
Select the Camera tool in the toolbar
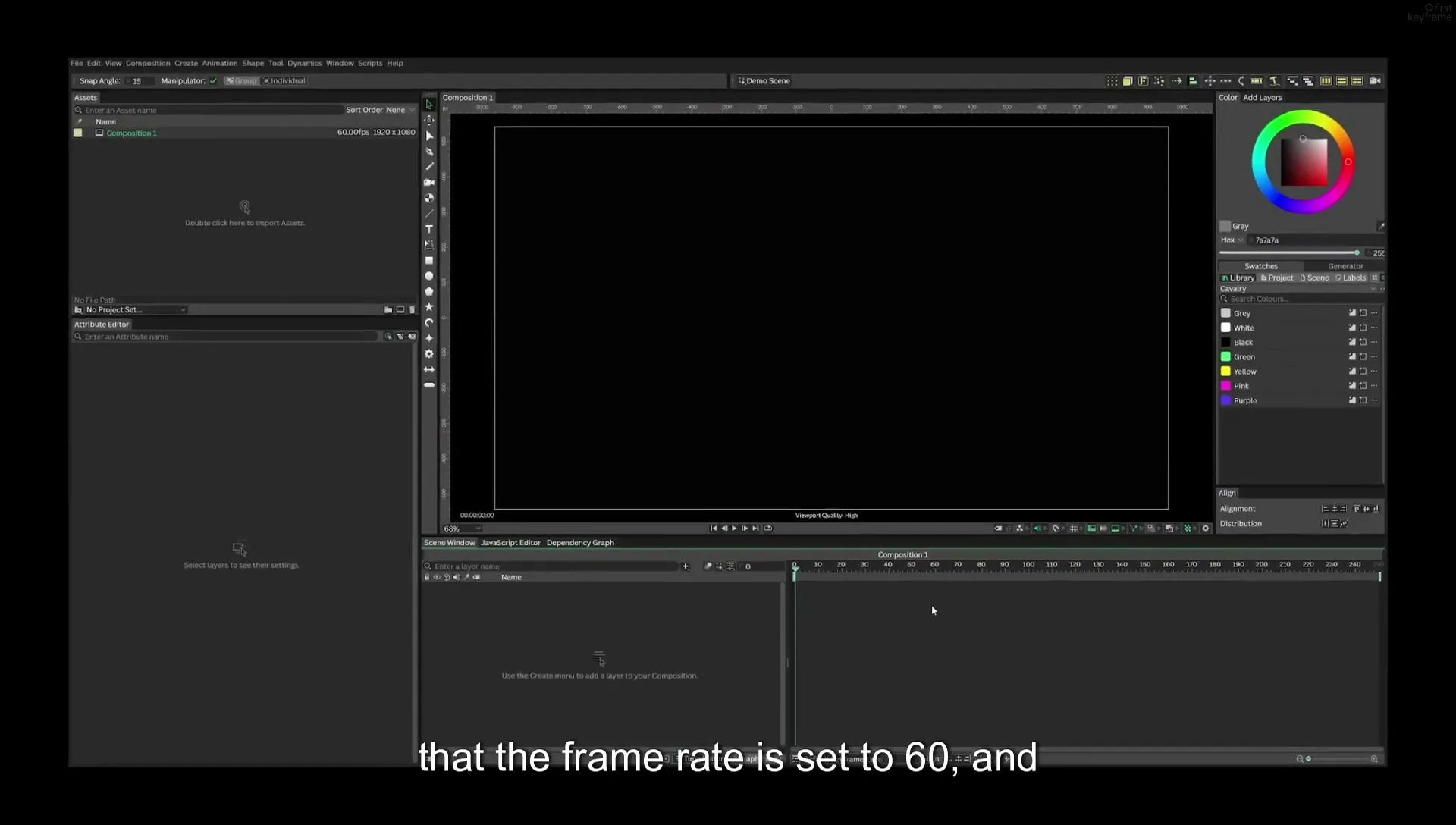(x=429, y=183)
